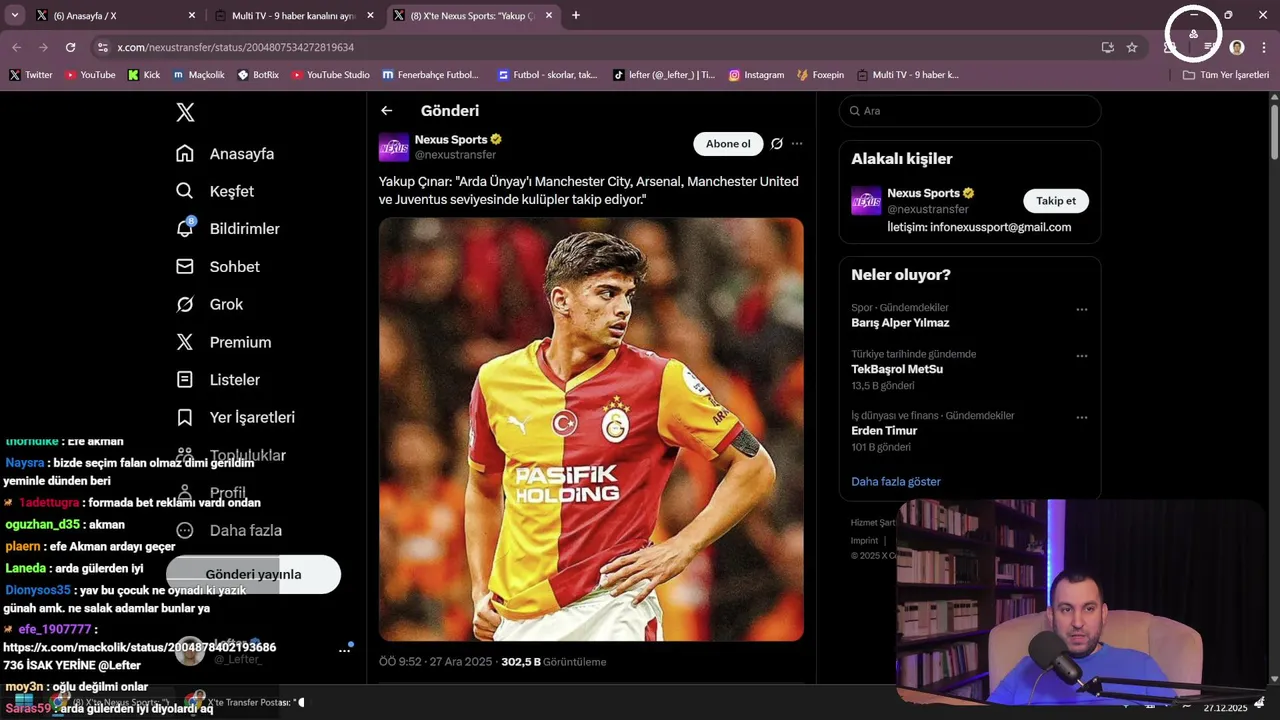Open the Maçkolik bookmark

point(198,75)
